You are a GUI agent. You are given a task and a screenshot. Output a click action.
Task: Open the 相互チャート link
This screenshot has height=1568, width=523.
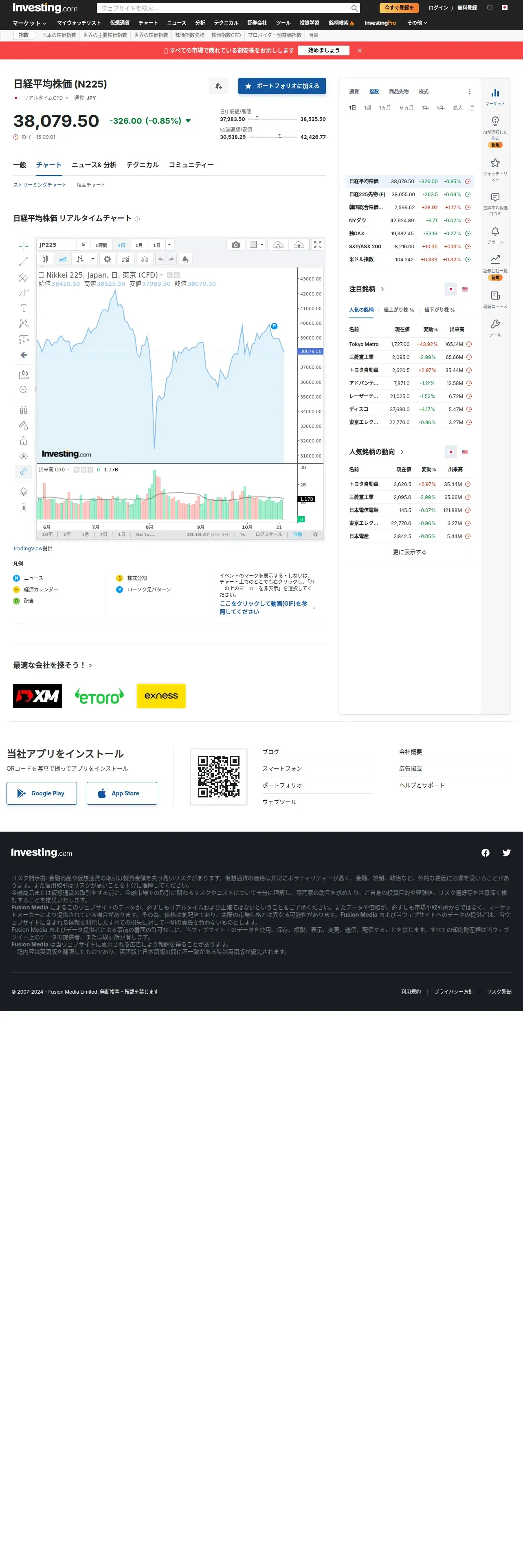(x=91, y=185)
